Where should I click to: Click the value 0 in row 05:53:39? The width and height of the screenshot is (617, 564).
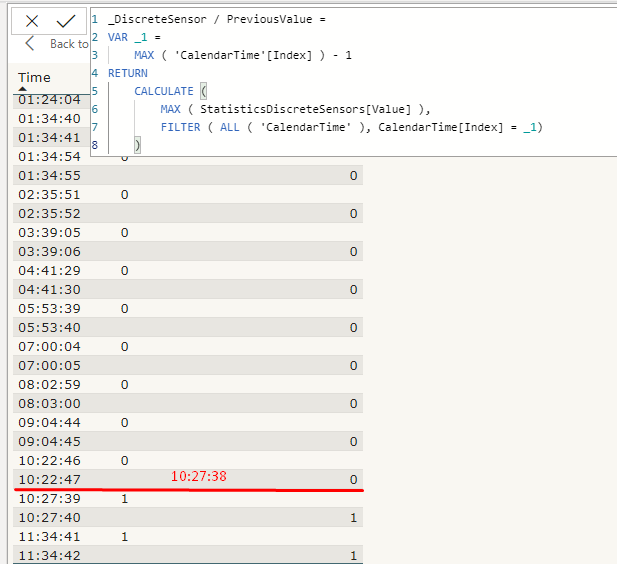124,309
